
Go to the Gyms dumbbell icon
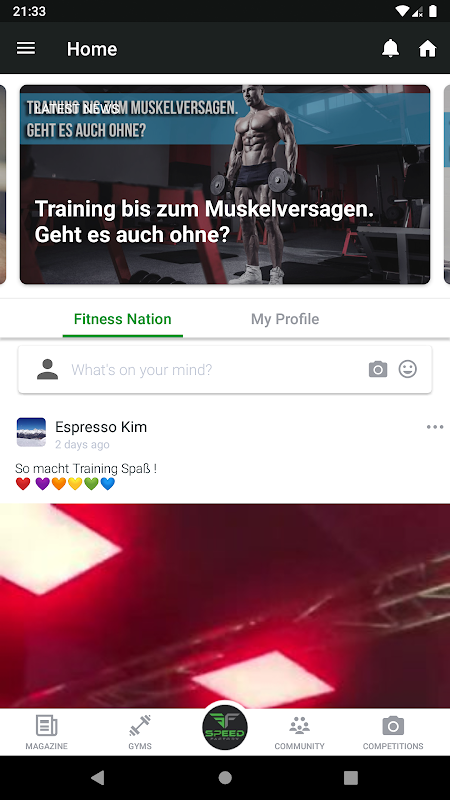tap(140, 732)
